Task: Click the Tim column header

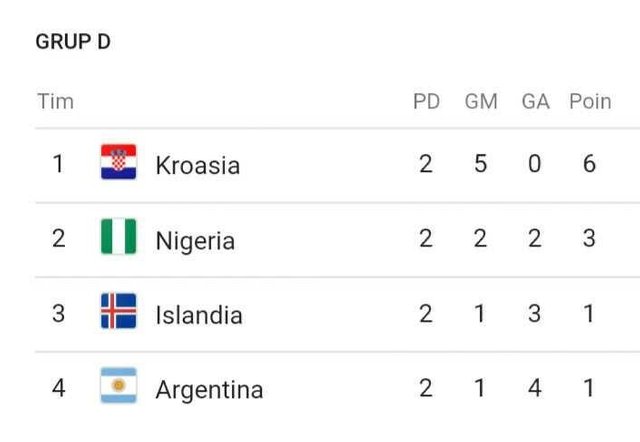Action: (55, 102)
